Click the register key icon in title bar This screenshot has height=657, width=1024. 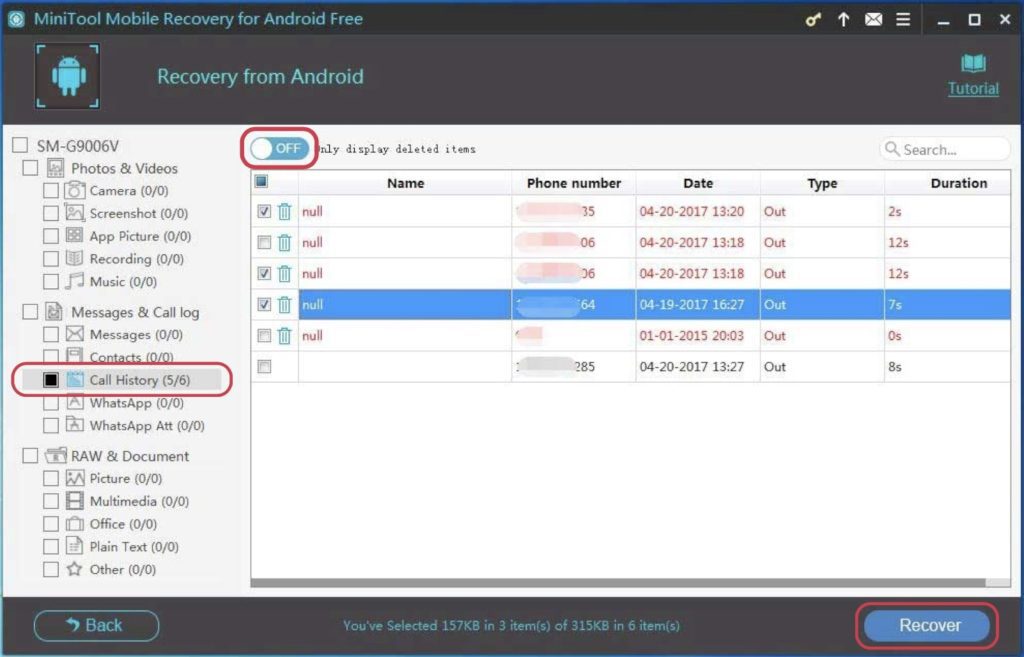(x=812, y=20)
